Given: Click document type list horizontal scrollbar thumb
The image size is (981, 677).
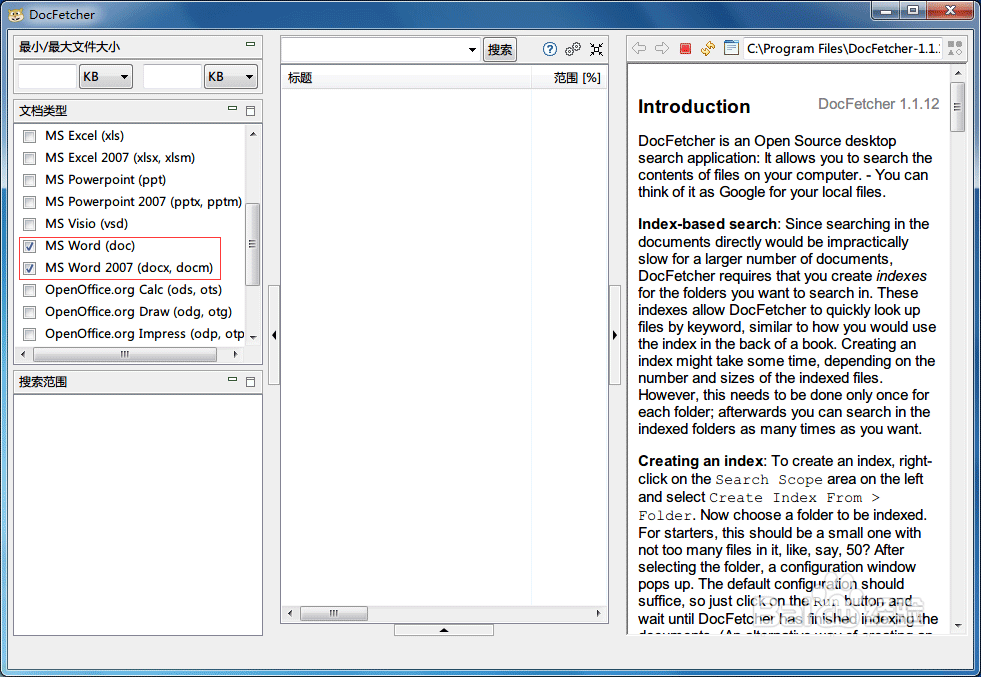Looking at the screenshot, I should (125, 354).
